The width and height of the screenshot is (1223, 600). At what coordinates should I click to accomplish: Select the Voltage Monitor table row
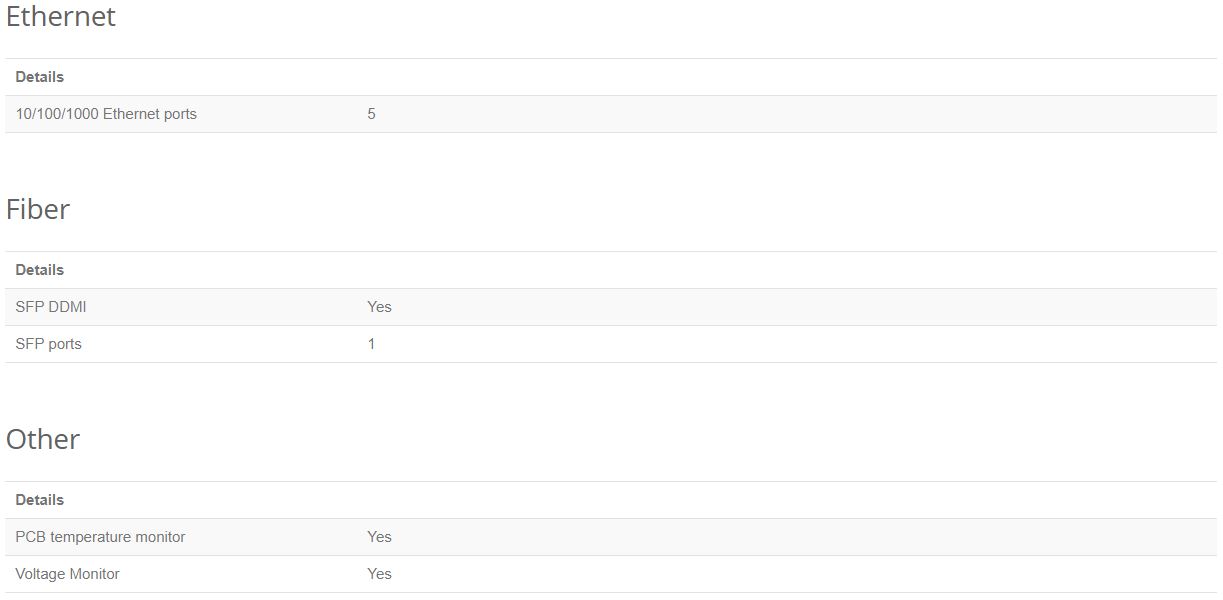point(611,574)
